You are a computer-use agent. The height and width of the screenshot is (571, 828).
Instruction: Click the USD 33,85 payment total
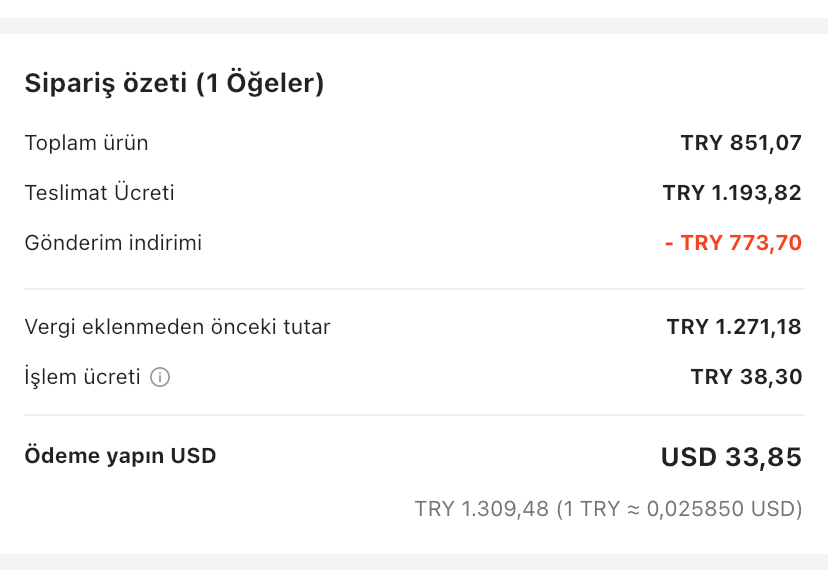[731, 458]
